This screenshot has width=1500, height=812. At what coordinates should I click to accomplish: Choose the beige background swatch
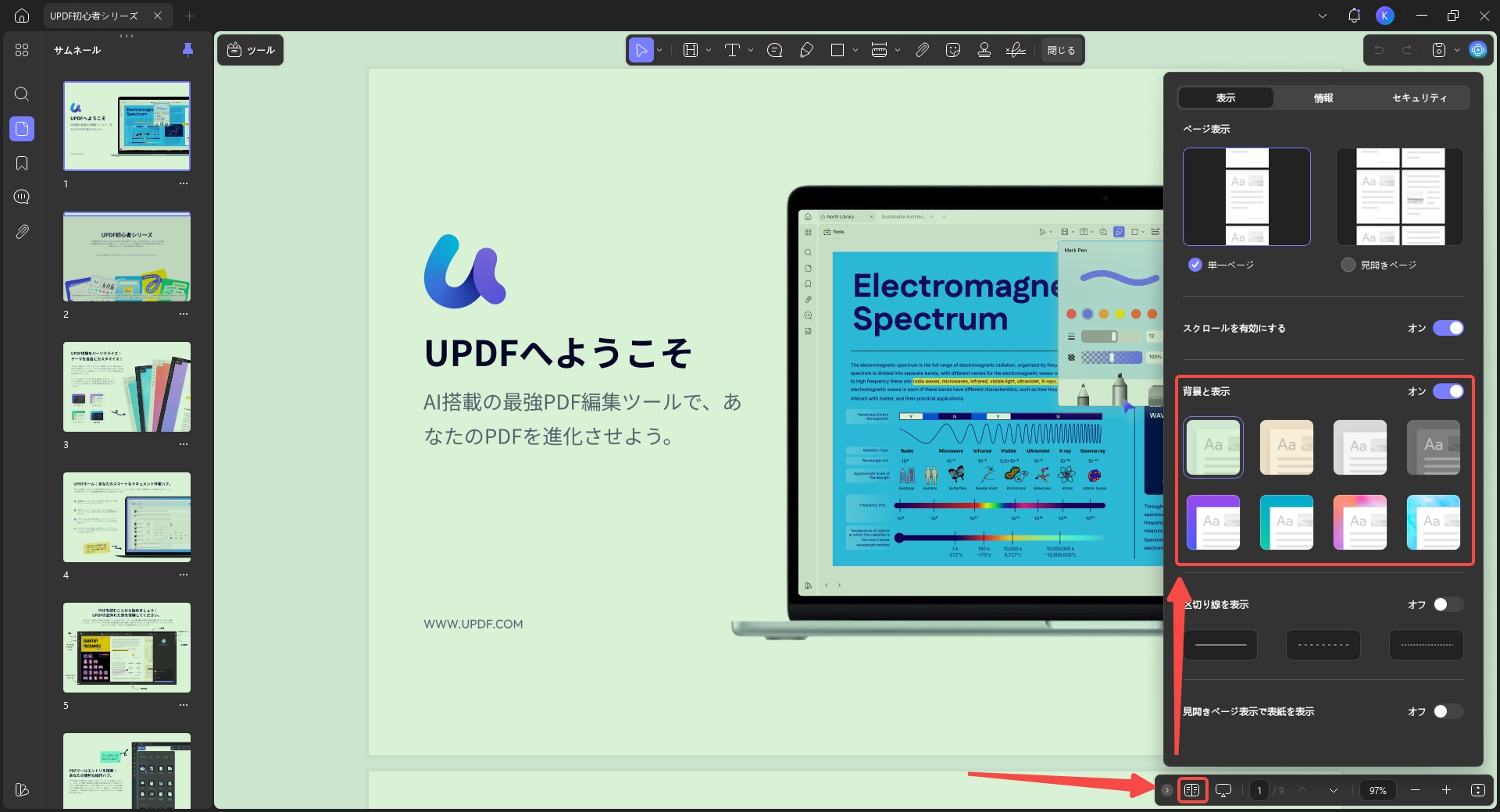tap(1286, 447)
